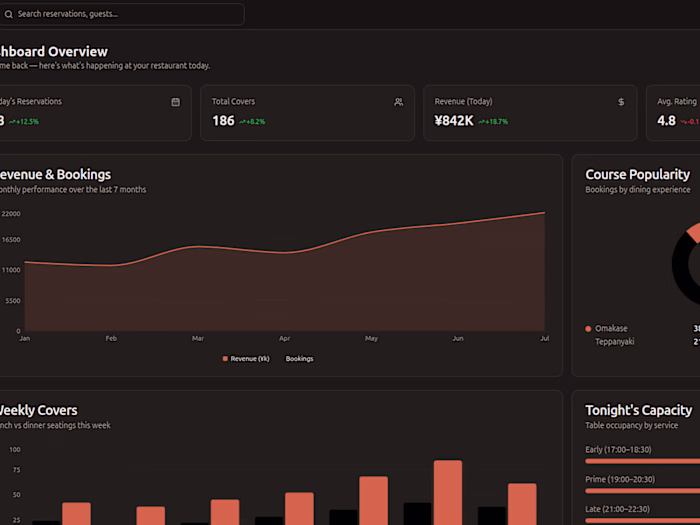
Task: Click the Course Popularity donut chart
Action: point(686,264)
